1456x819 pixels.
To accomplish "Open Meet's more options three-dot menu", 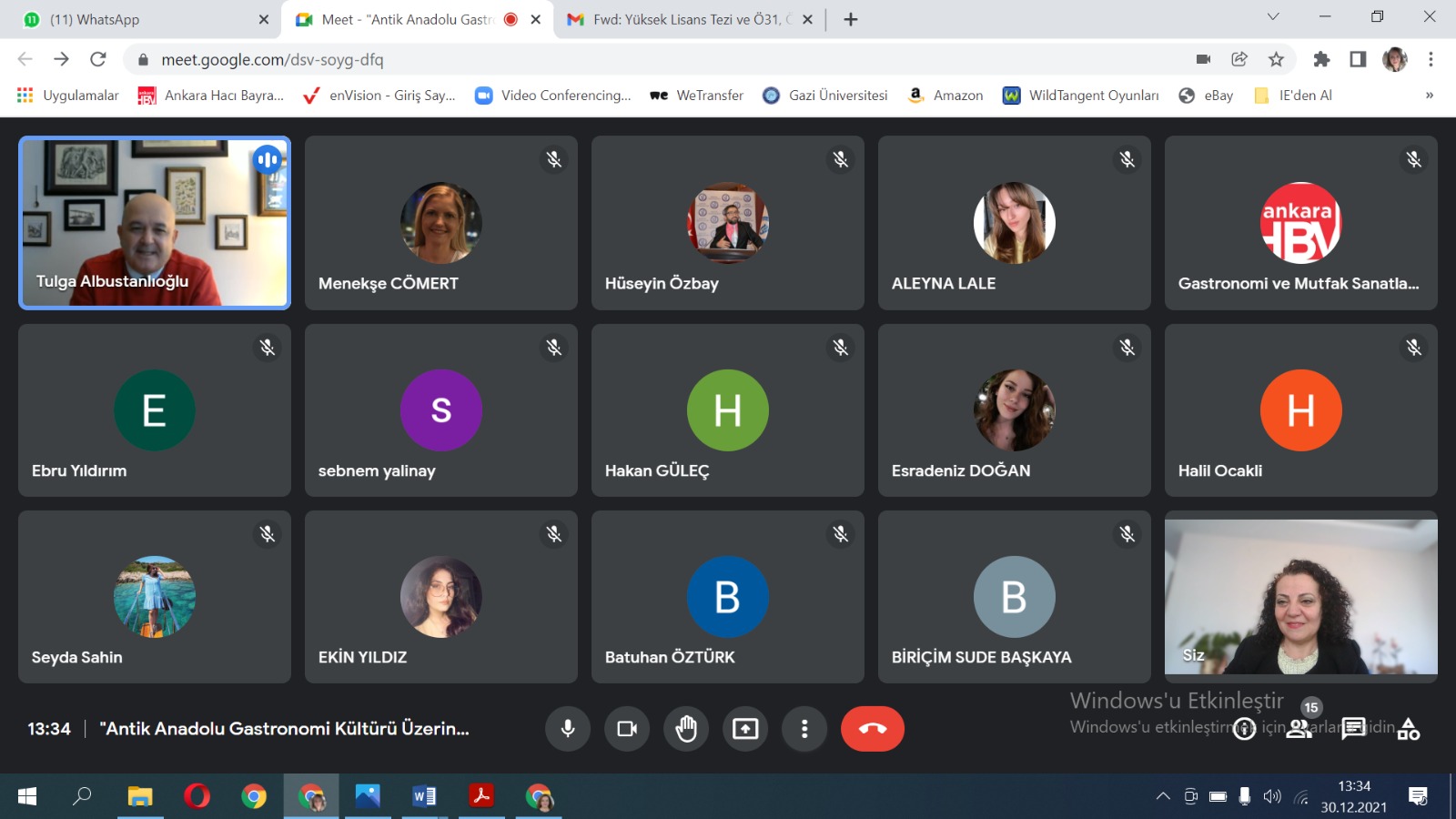I will [x=804, y=729].
